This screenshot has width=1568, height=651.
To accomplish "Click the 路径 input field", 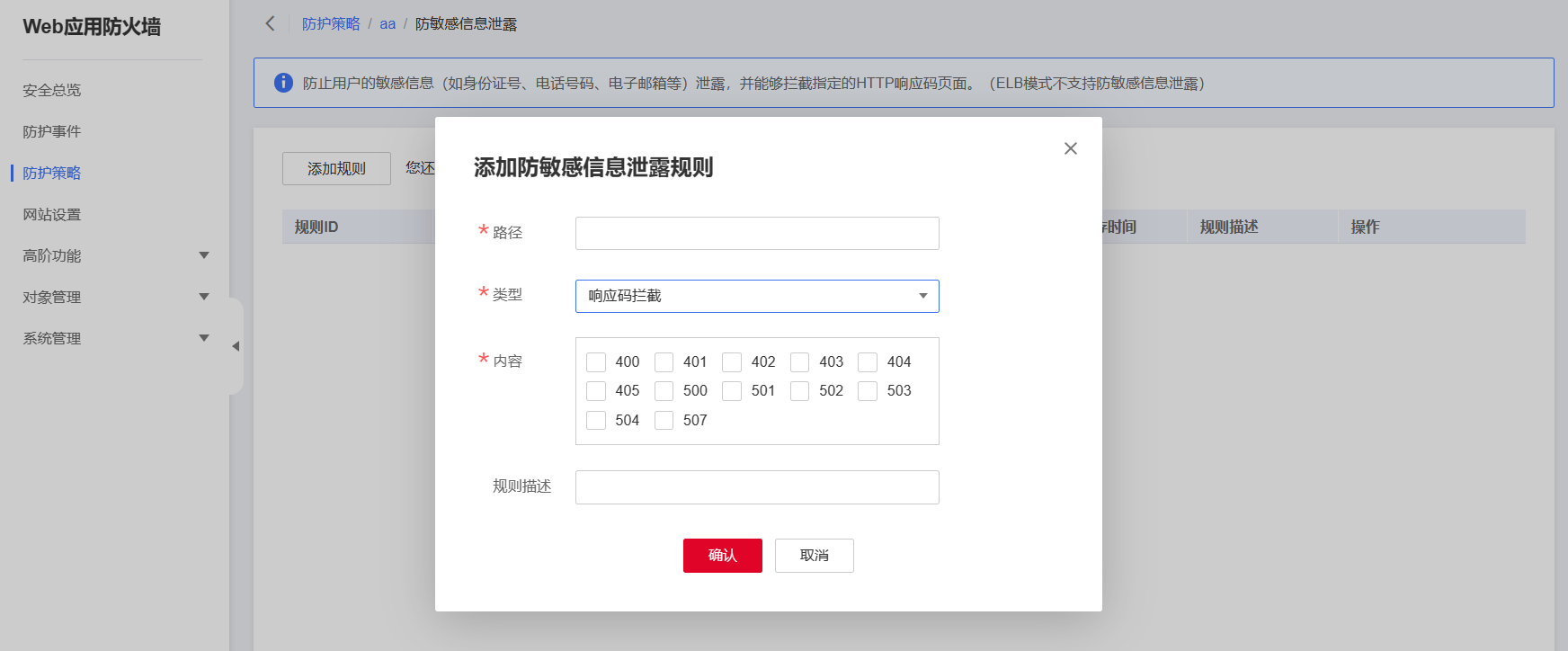I will tap(757, 233).
